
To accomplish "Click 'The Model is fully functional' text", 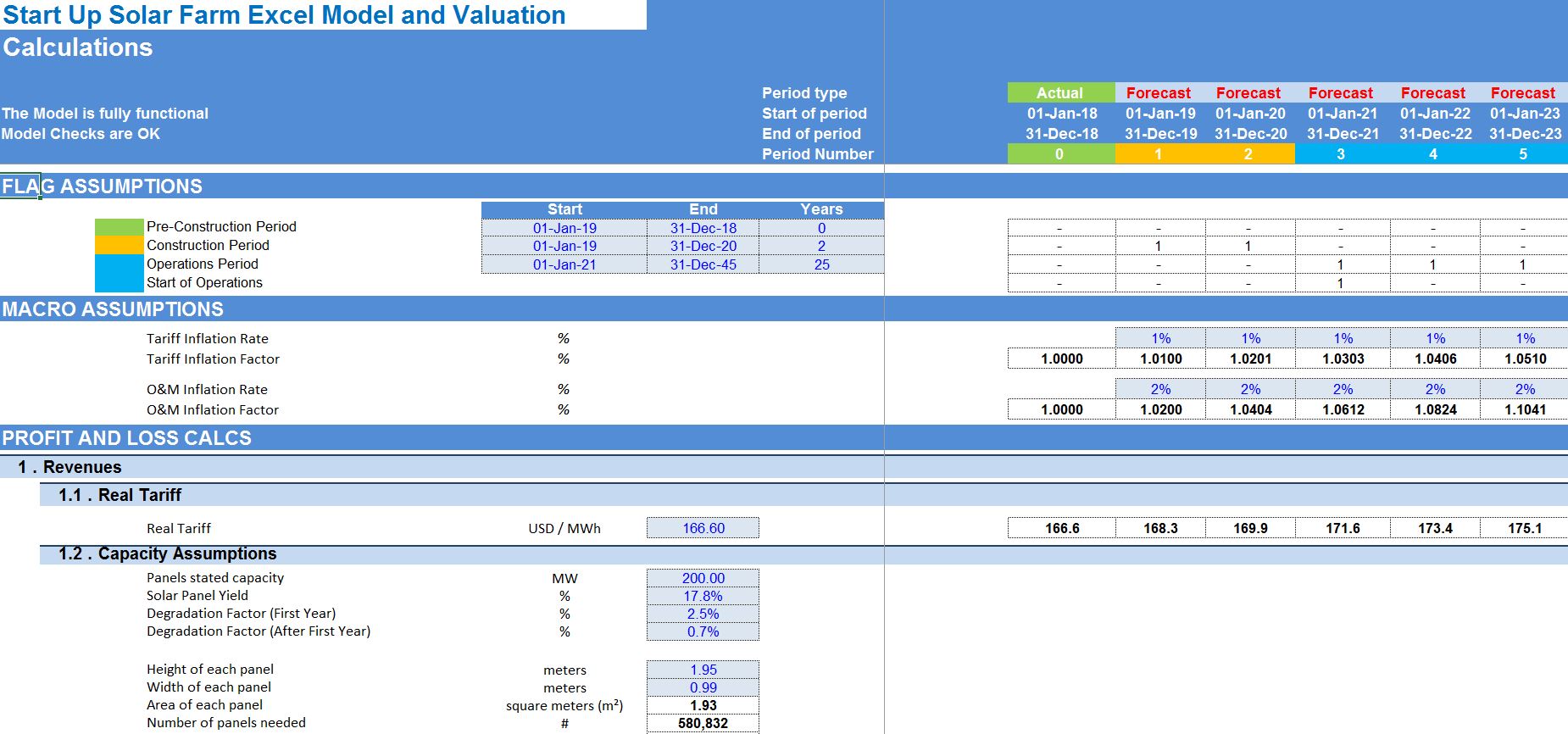I will coord(105,114).
